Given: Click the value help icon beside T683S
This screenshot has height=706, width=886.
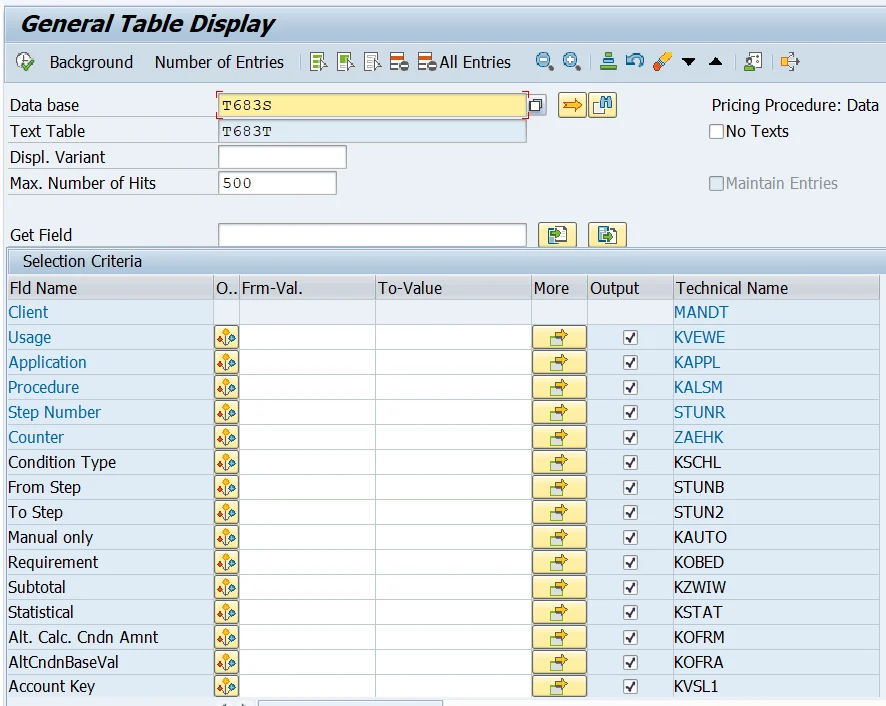Looking at the screenshot, I should coord(536,105).
